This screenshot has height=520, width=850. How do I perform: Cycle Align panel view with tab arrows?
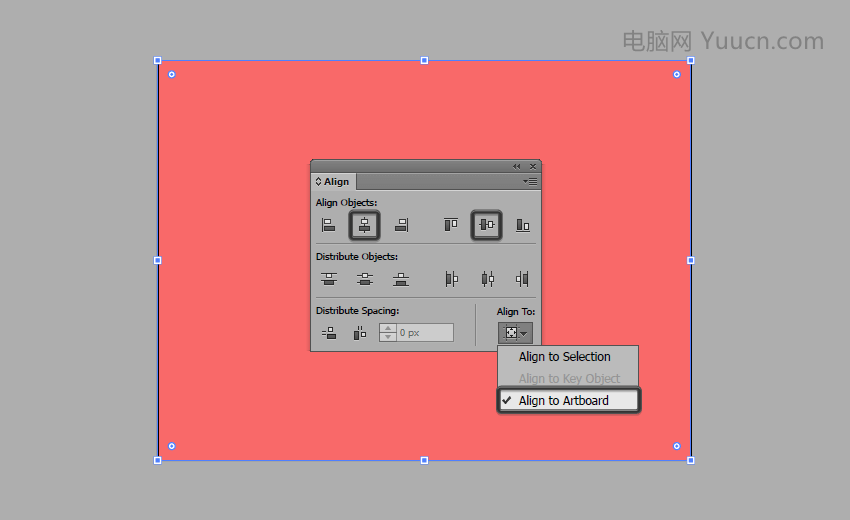pos(318,182)
